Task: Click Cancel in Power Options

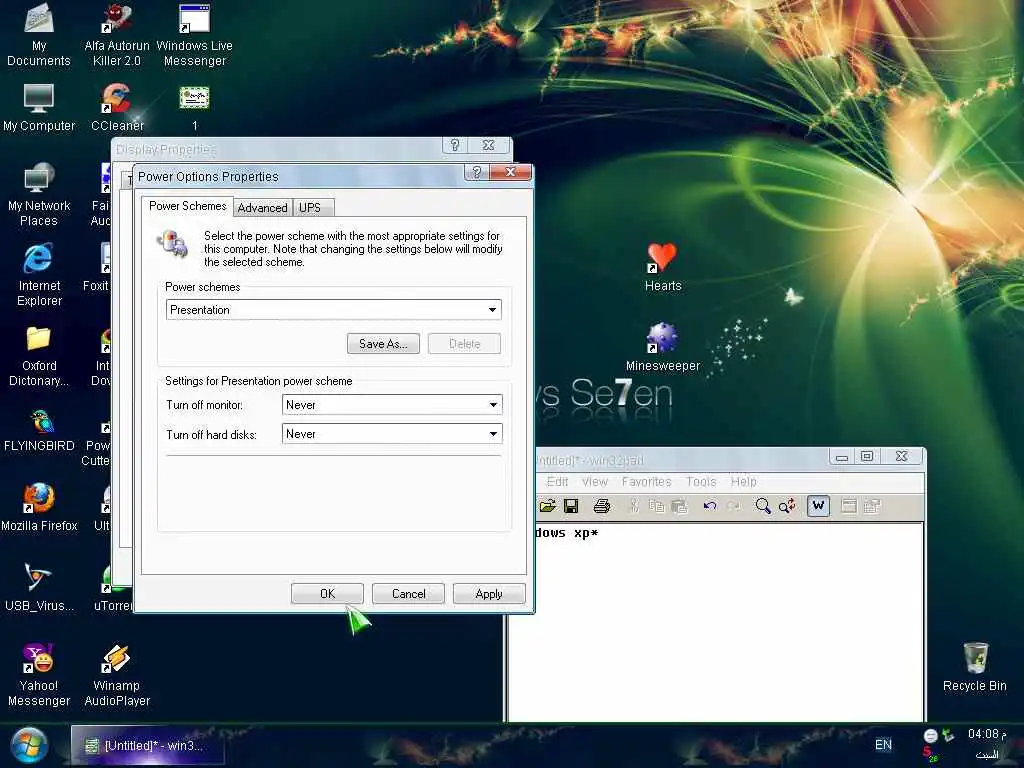Action: [x=408, y=594]
